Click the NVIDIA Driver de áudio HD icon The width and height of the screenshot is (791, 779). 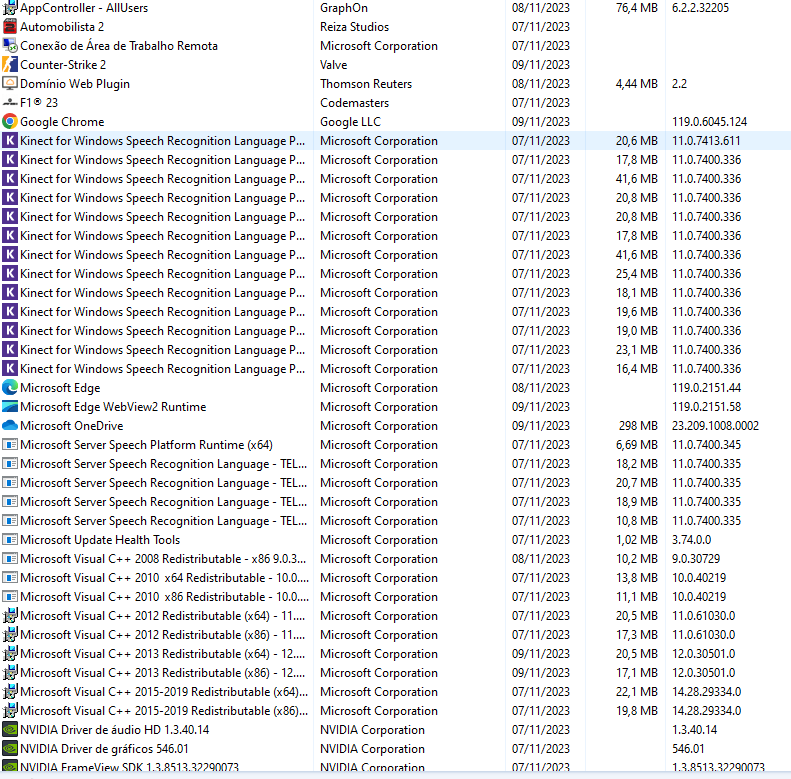coord(10,730)
